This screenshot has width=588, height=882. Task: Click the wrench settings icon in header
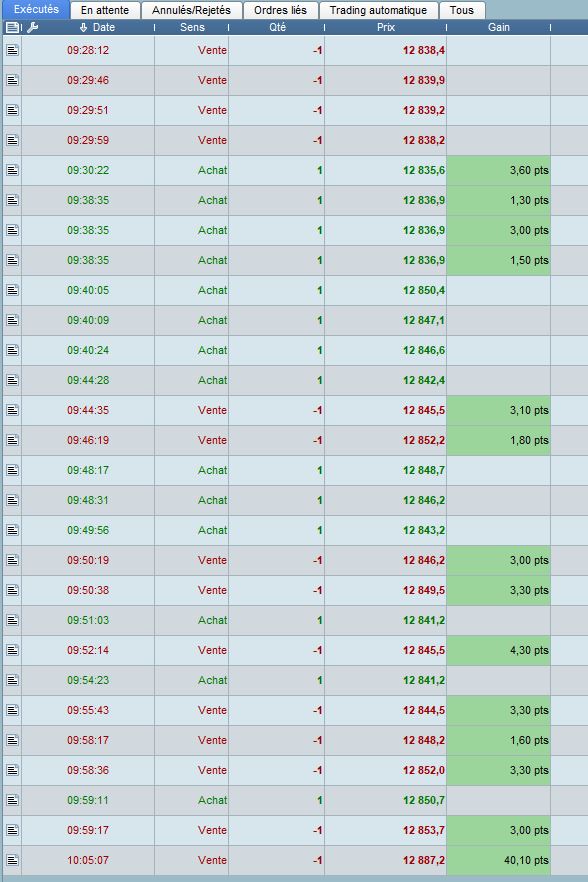coord(33,27)
